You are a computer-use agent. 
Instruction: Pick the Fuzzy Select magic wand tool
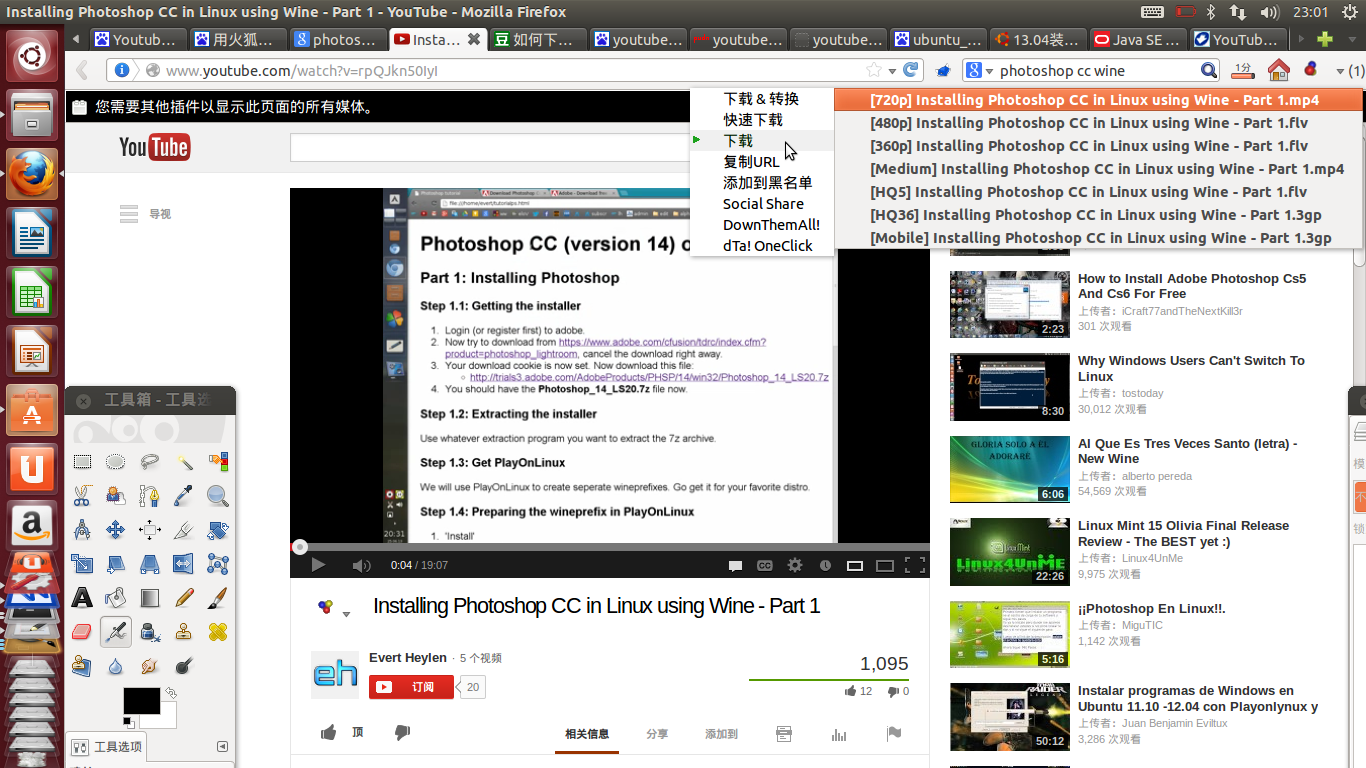(184, 462)
